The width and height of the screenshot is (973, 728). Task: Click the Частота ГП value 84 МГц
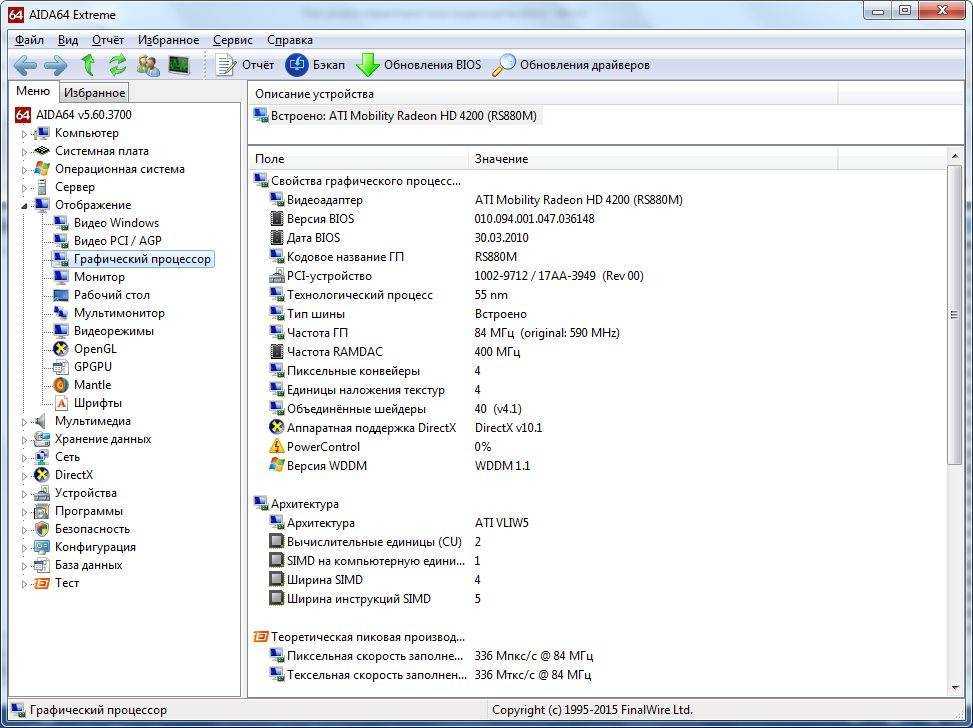[547, 333]
